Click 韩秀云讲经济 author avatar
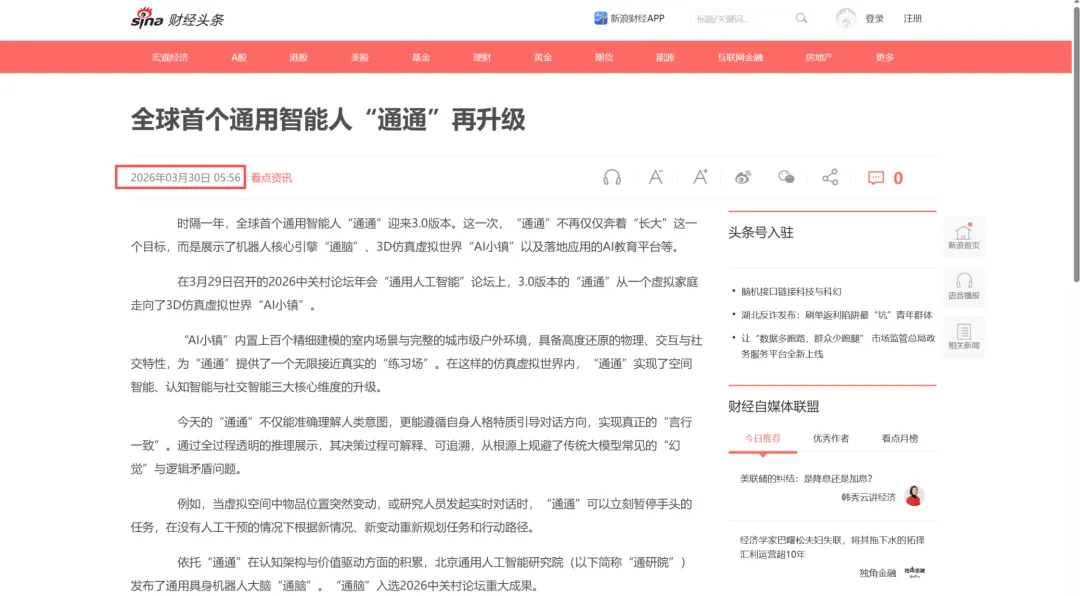This screenshot has height=596, width=1080. (914, 495)
